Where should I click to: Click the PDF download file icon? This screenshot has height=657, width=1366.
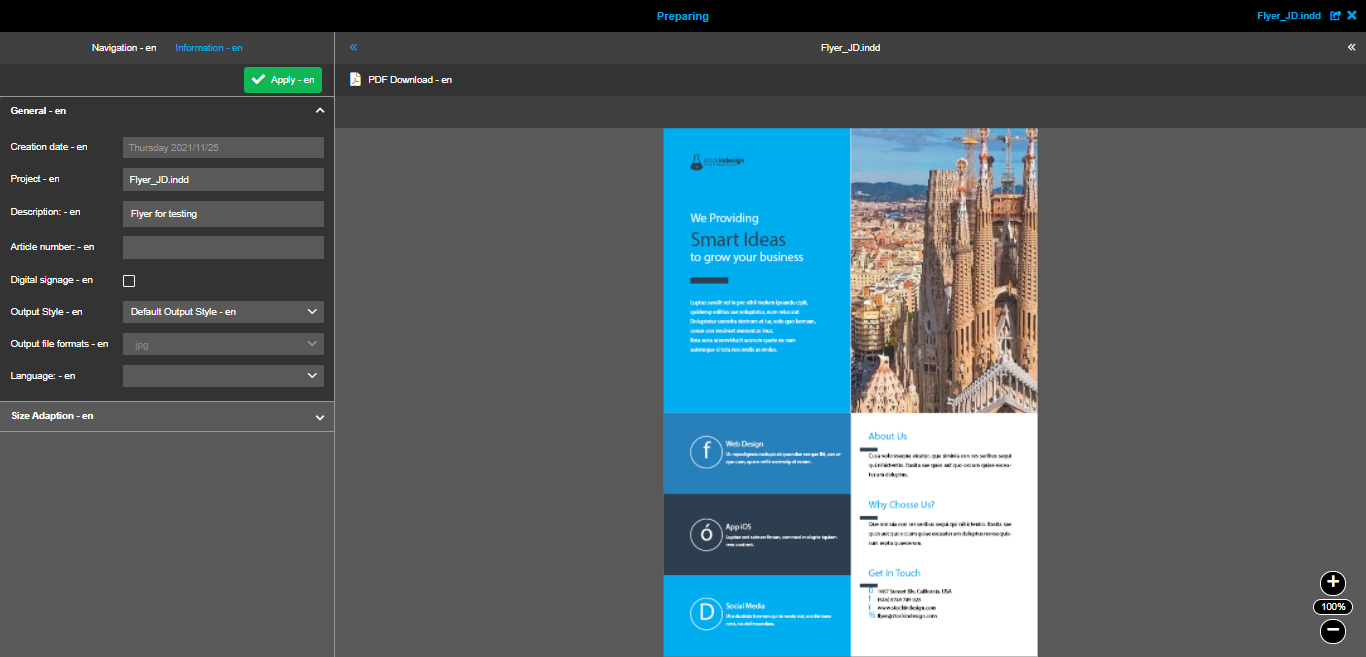(355, 80)
